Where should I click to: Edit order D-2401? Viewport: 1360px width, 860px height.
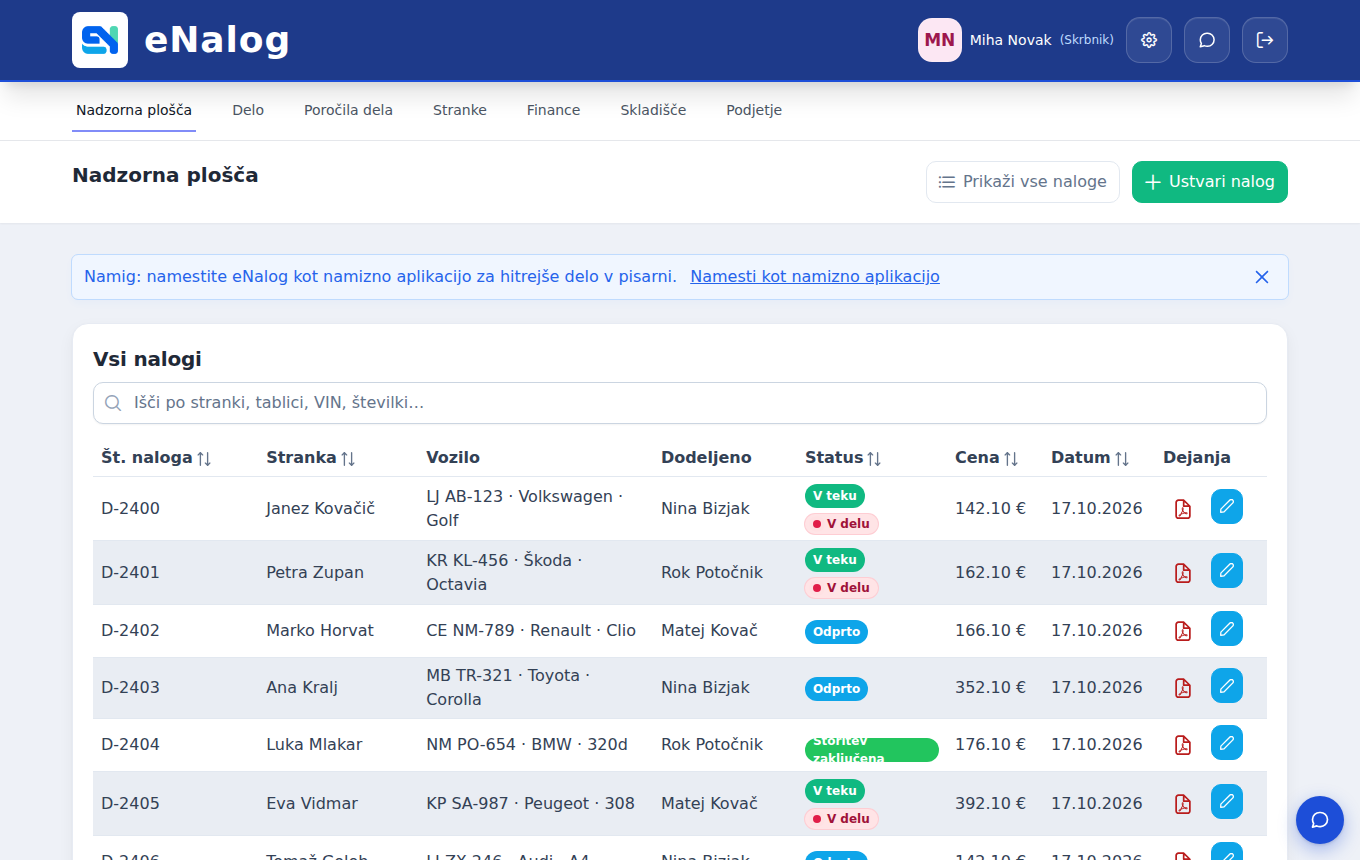1227,571
